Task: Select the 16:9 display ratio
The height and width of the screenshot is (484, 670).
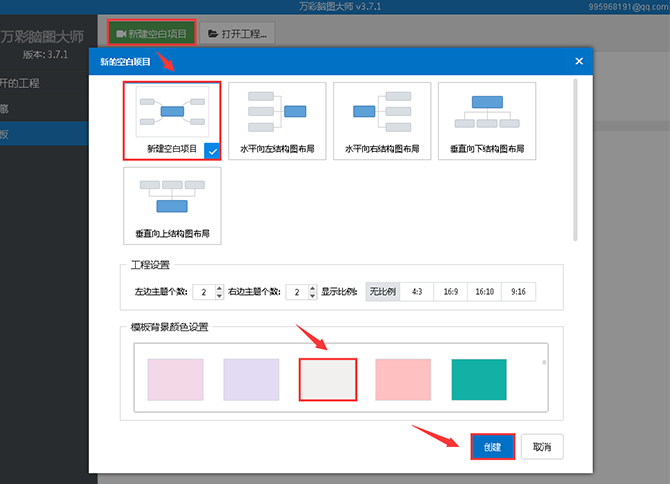Action: point(451,292)
